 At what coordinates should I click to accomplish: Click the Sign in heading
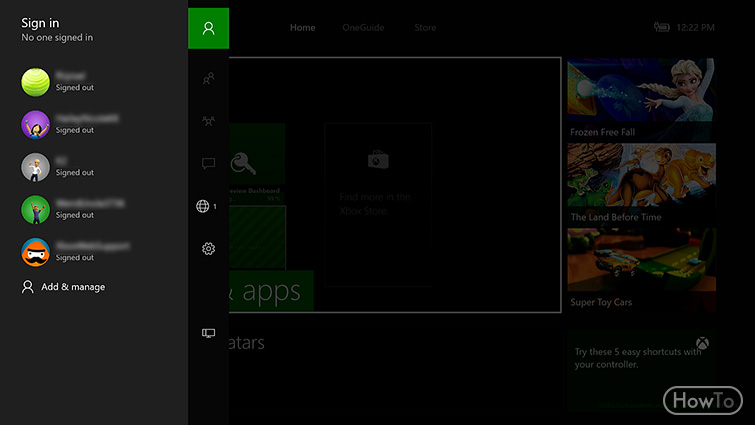click(40, 23)
